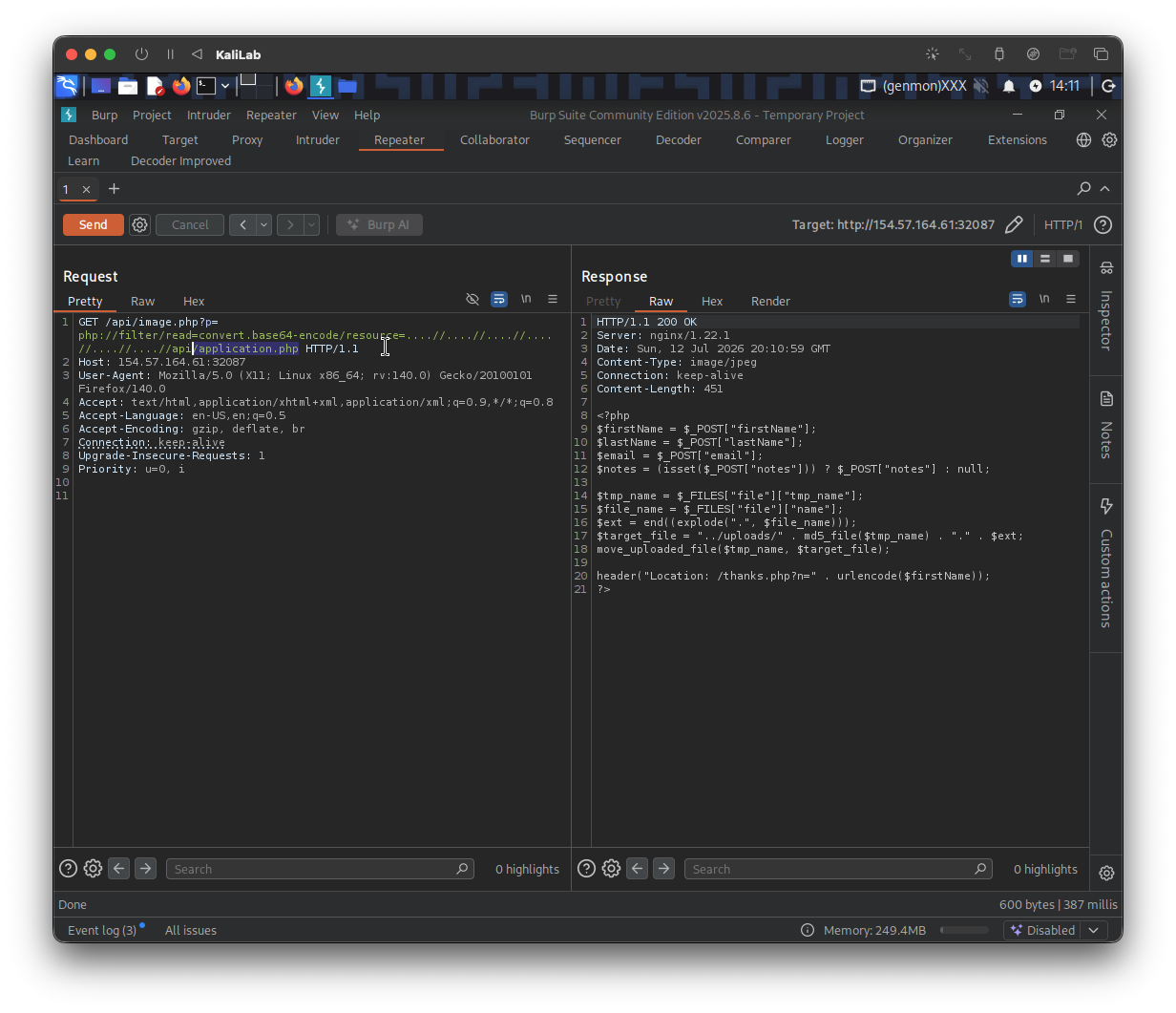
Task: Send the request
Action: click(x=94, y=224)
